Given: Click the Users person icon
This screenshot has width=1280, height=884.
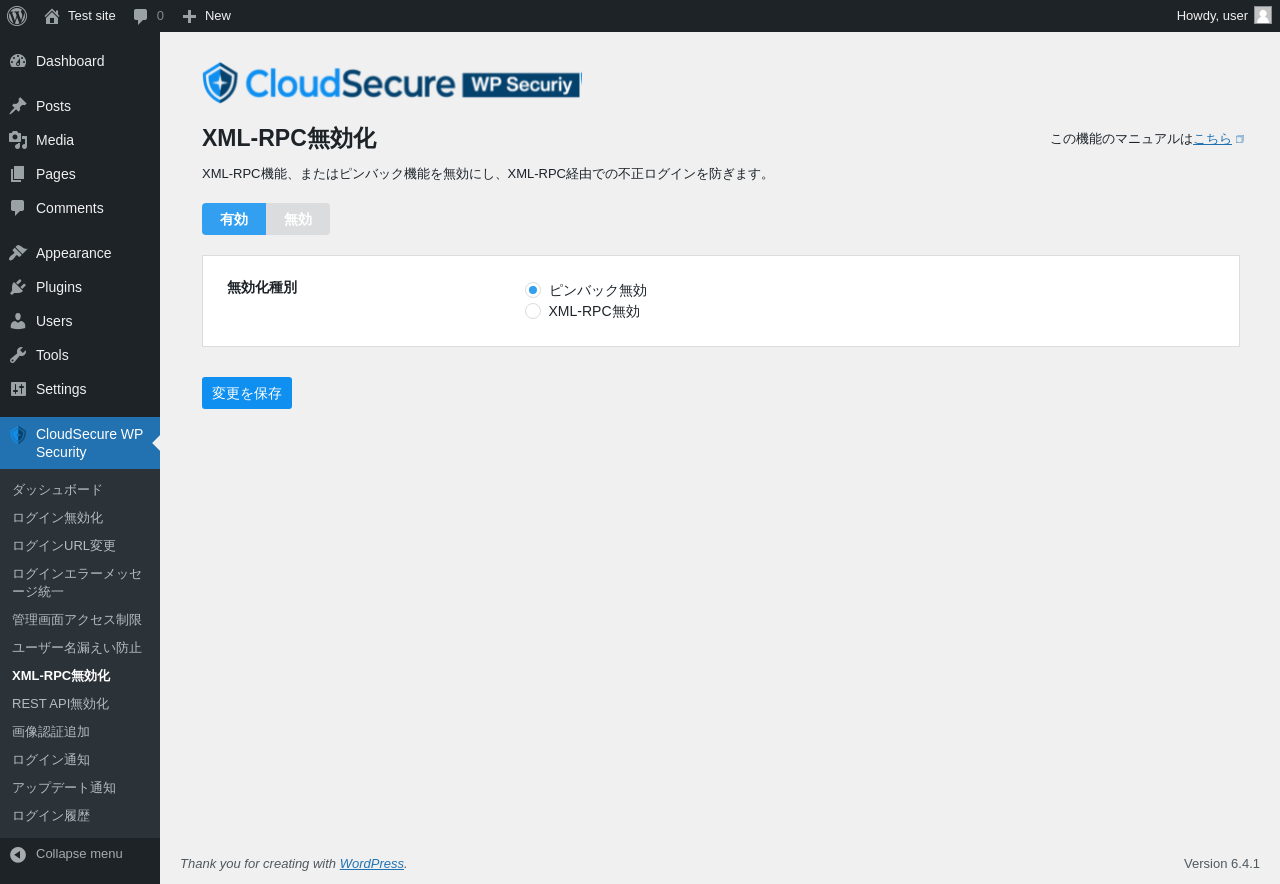Looking at the screenshot, I should coord(18,321).
